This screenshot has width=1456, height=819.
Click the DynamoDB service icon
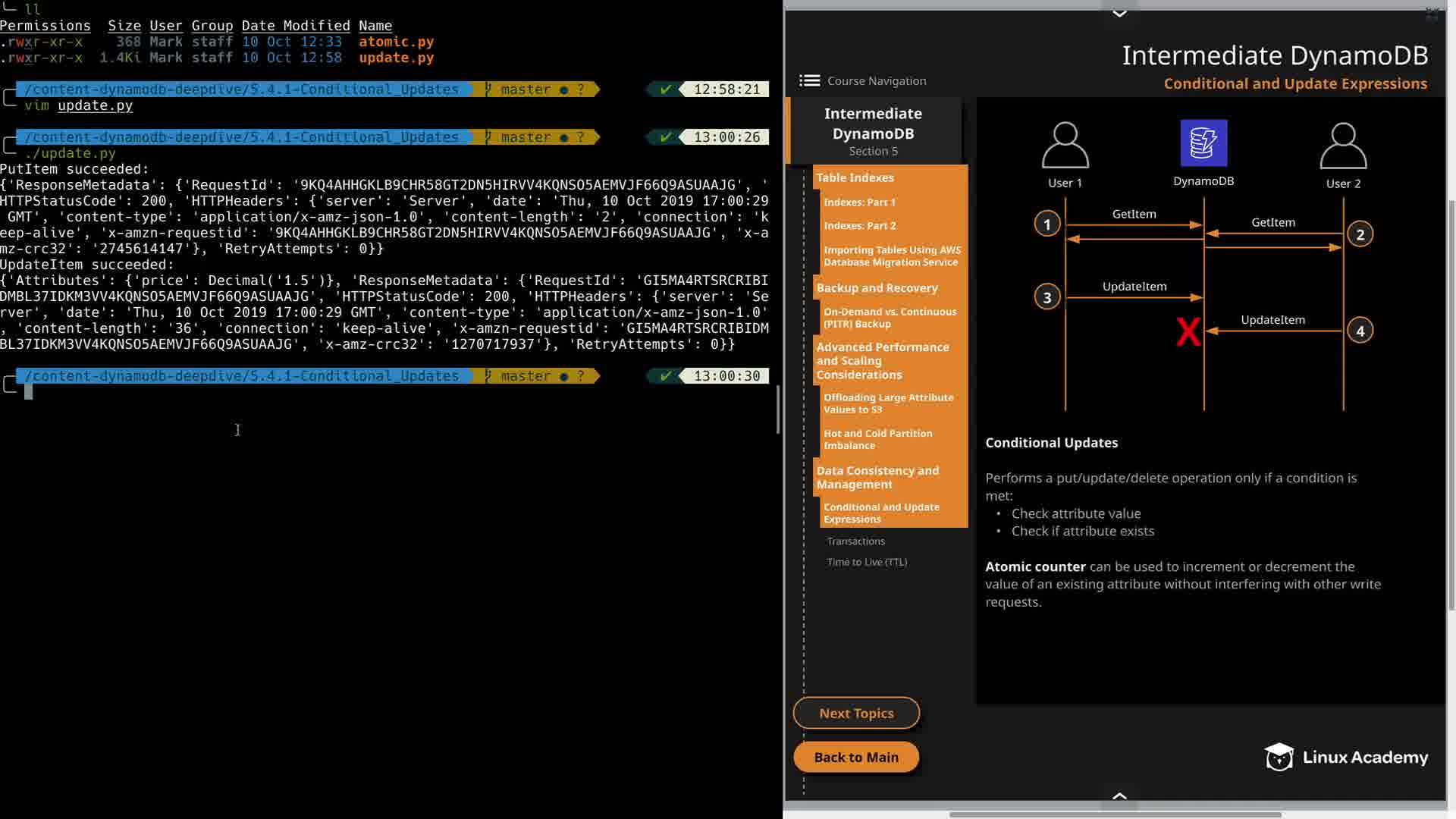pos(1203,143)
